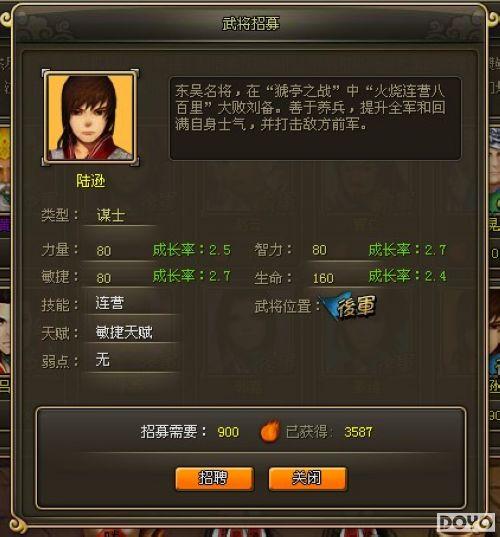500x537 pixels.
Task: Click the orange 招聘 recruit button
Action: (x=214, y=478)
